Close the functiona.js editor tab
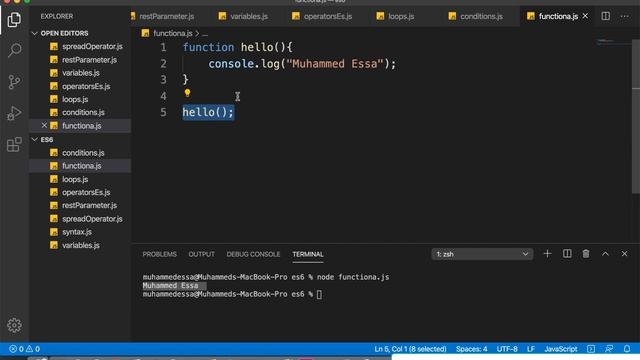 click(x=585, y=16)
